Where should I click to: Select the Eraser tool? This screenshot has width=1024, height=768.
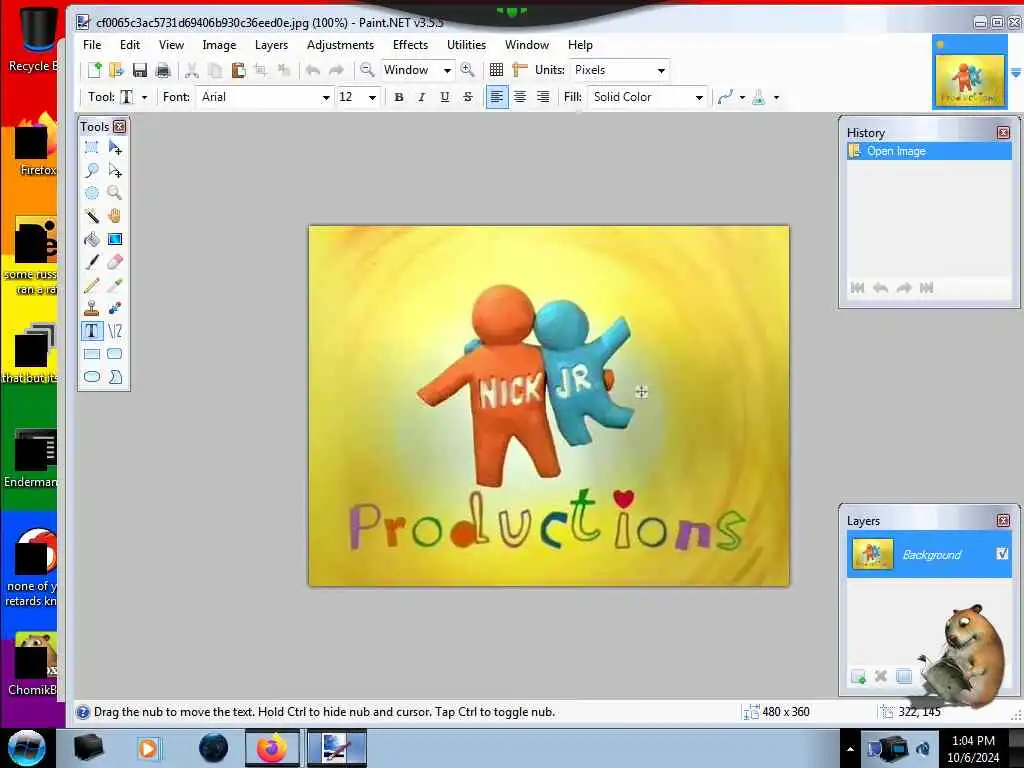(x=115, y=262)
